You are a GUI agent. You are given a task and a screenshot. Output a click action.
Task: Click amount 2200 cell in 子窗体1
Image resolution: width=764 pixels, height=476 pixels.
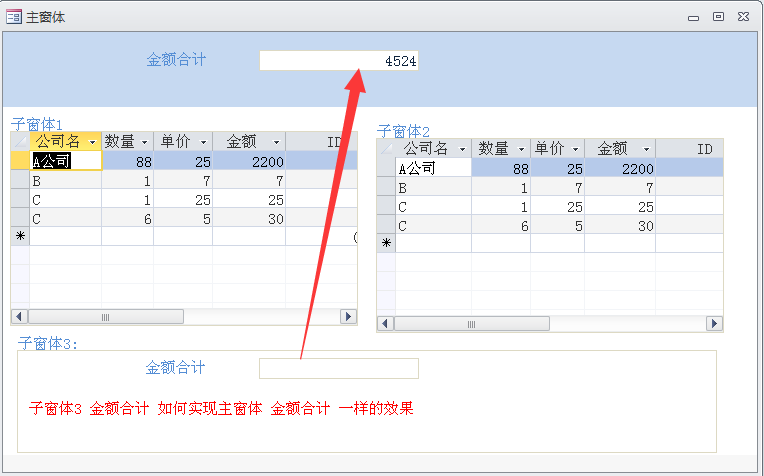click(x=249, y=161)
